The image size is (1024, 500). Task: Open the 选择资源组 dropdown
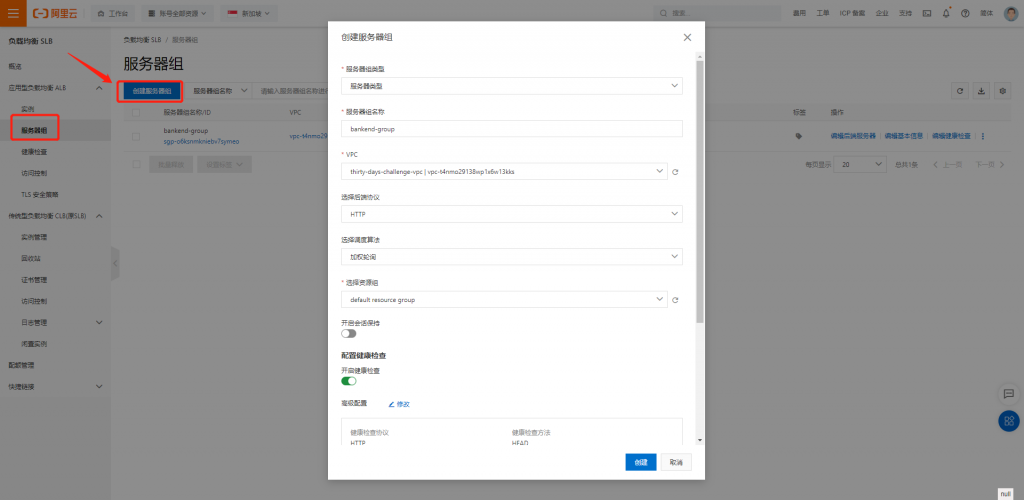(x=504, y=300)
